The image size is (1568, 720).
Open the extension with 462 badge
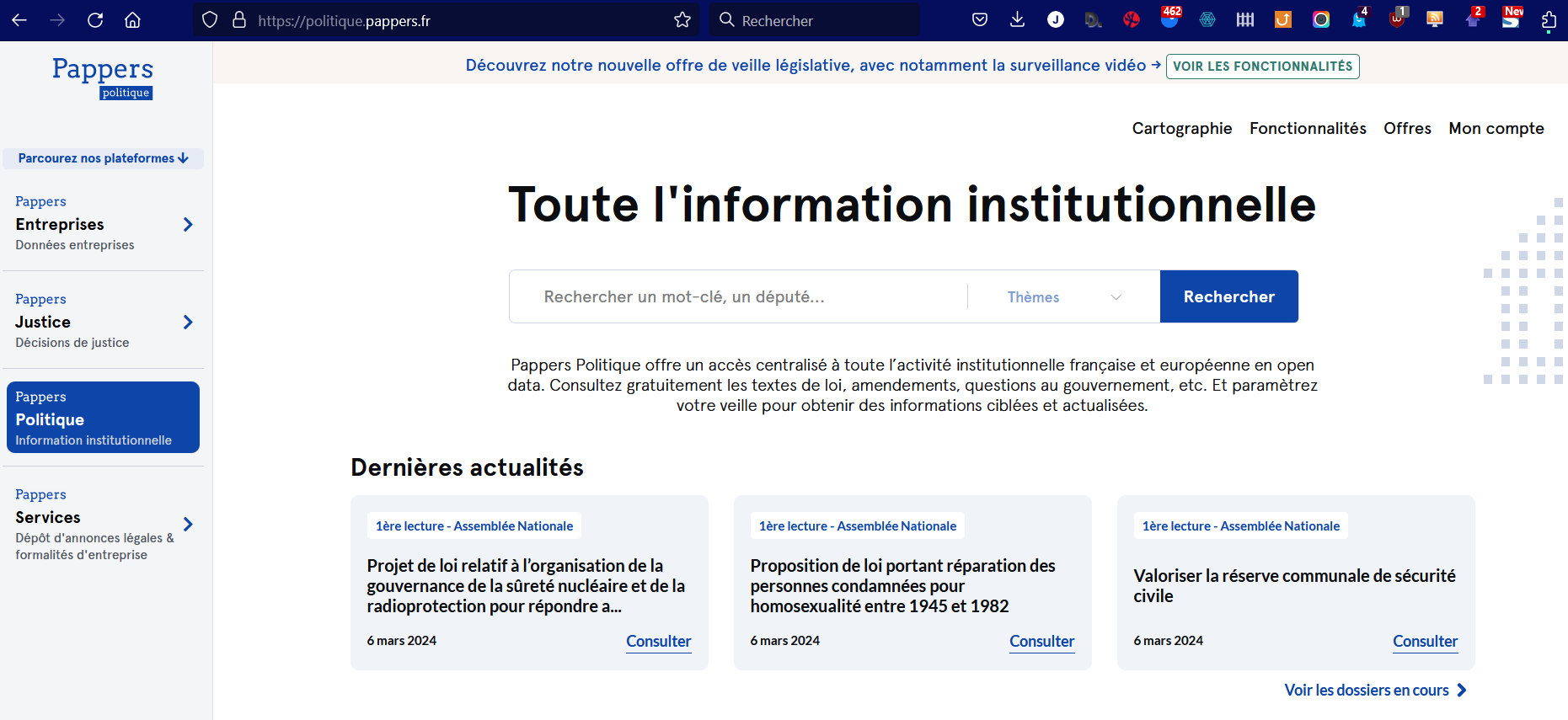coord(1169,19)
